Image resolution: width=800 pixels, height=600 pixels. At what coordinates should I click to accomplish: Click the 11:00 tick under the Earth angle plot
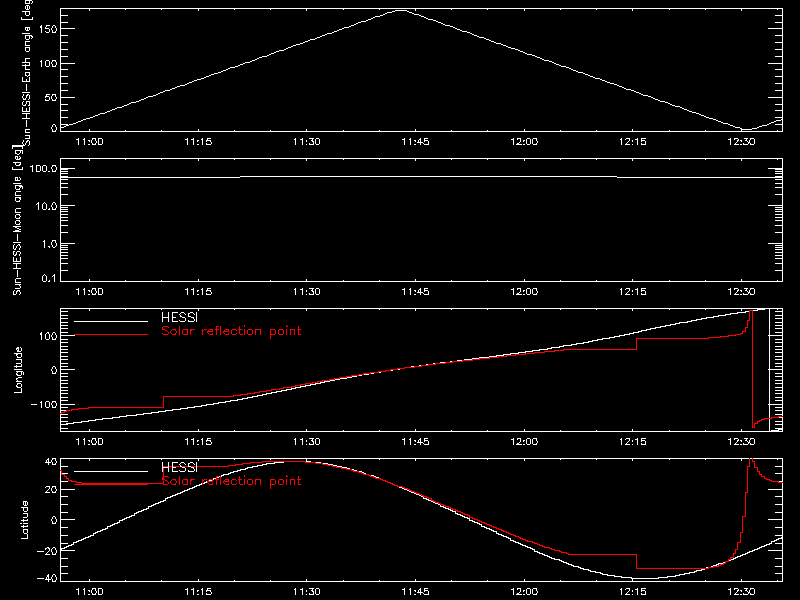tap(89, 142)
